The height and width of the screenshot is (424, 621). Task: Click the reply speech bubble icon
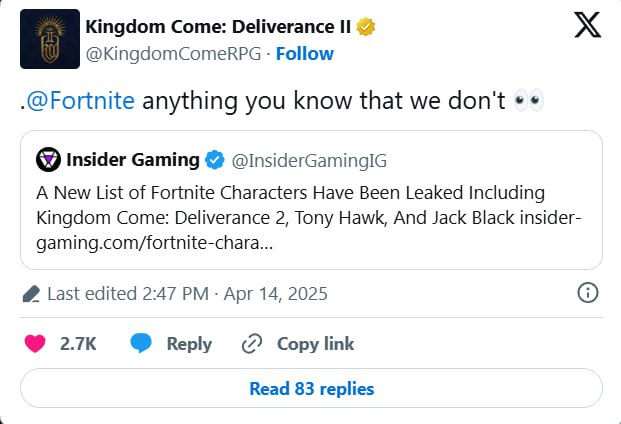point(142,344)
